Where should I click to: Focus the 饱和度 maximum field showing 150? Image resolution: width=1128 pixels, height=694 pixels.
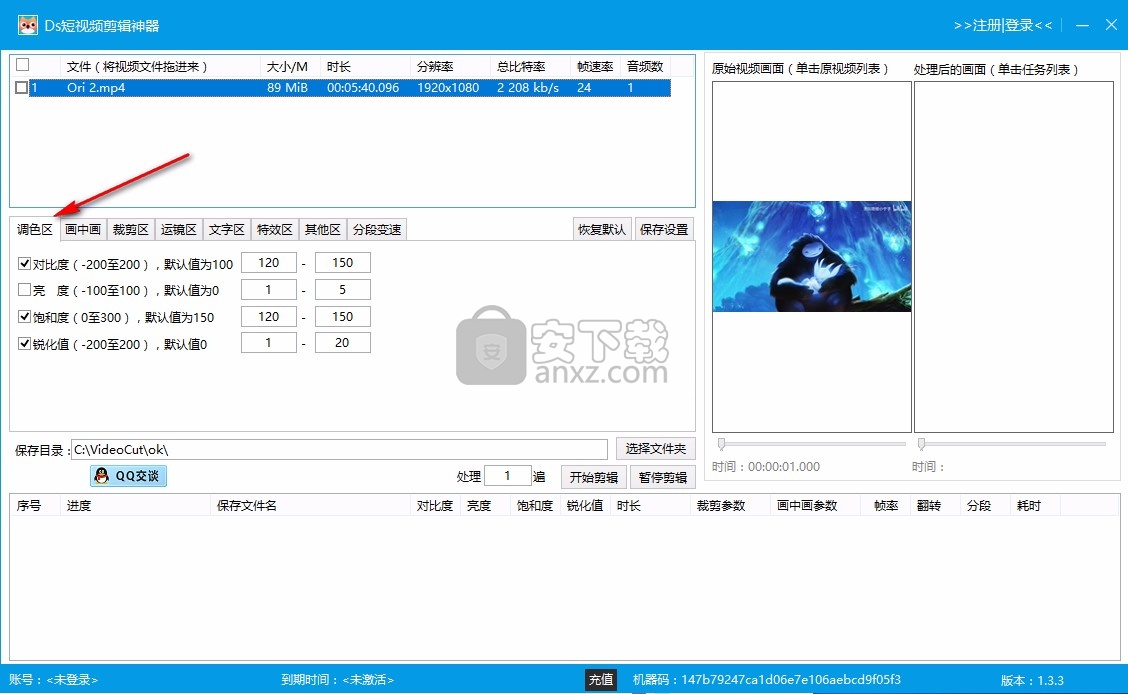(x=342, y=316)
